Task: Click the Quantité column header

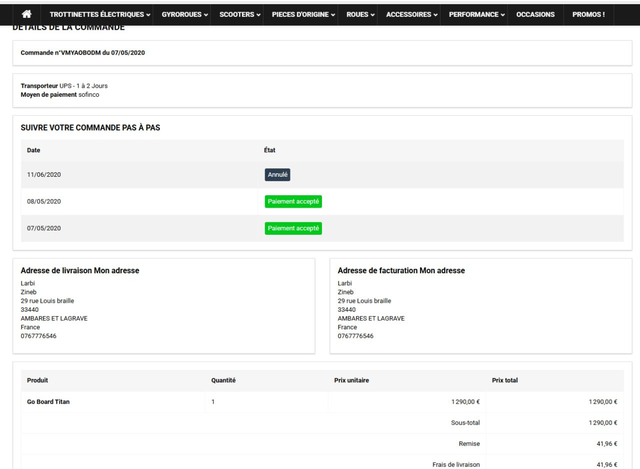Action: pyautogui.click(x=223, y=380)
